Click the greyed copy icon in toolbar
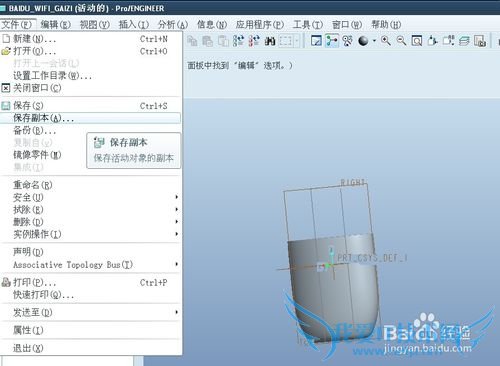 click(192, 41)
